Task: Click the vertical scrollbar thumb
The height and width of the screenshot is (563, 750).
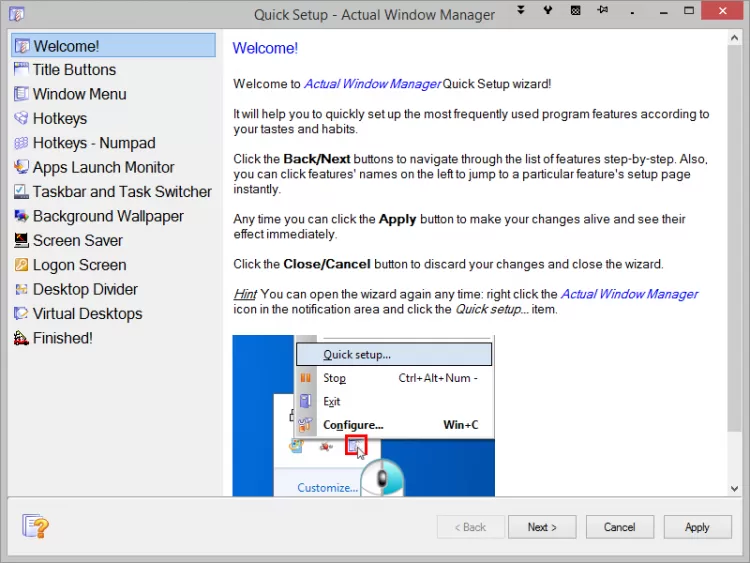Action: click(734, 238)
